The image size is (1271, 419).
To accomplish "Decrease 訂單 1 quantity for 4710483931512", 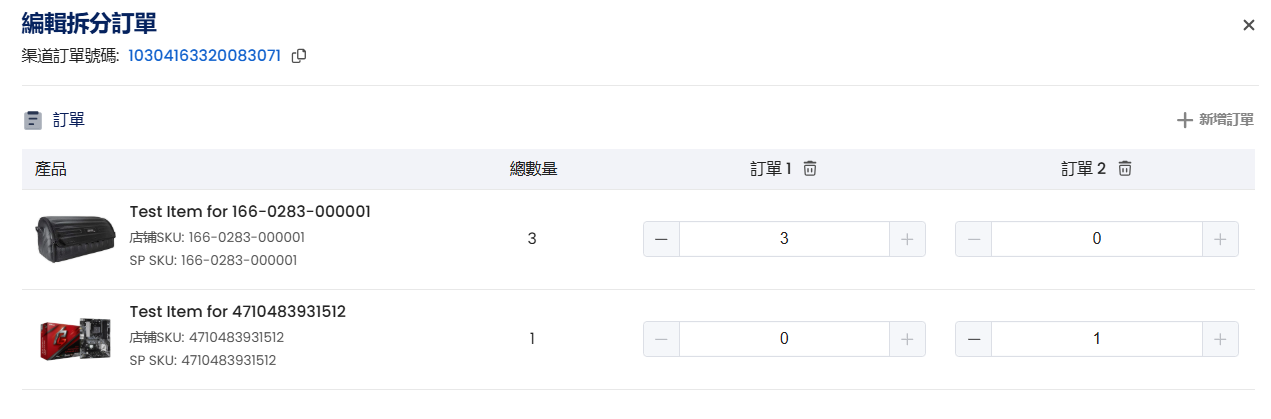I will tap(661, 339).
